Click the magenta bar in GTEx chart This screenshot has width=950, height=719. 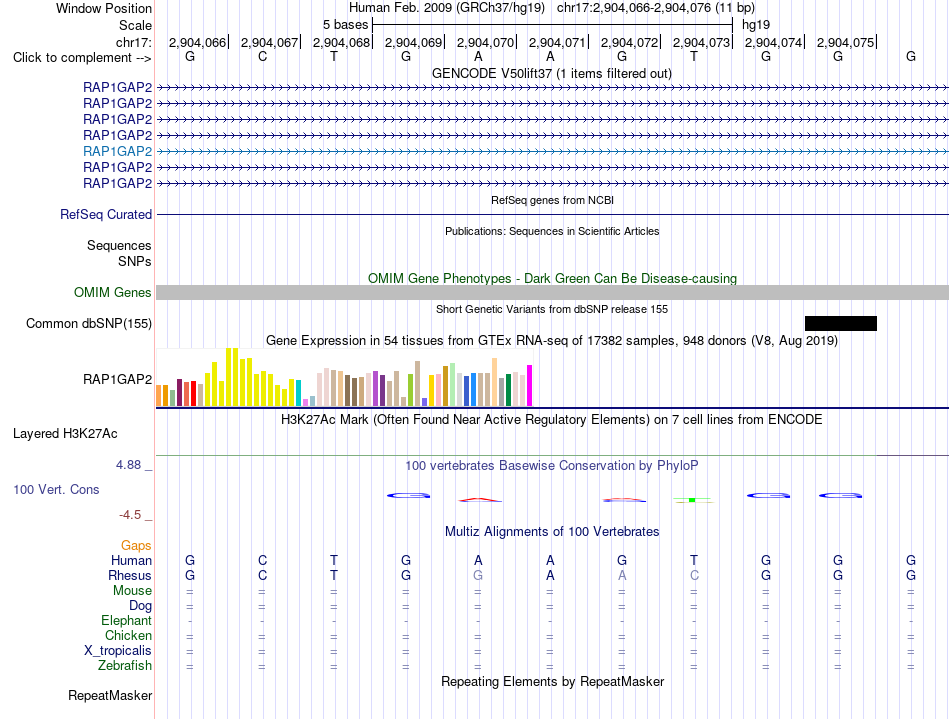click(530, 385)
